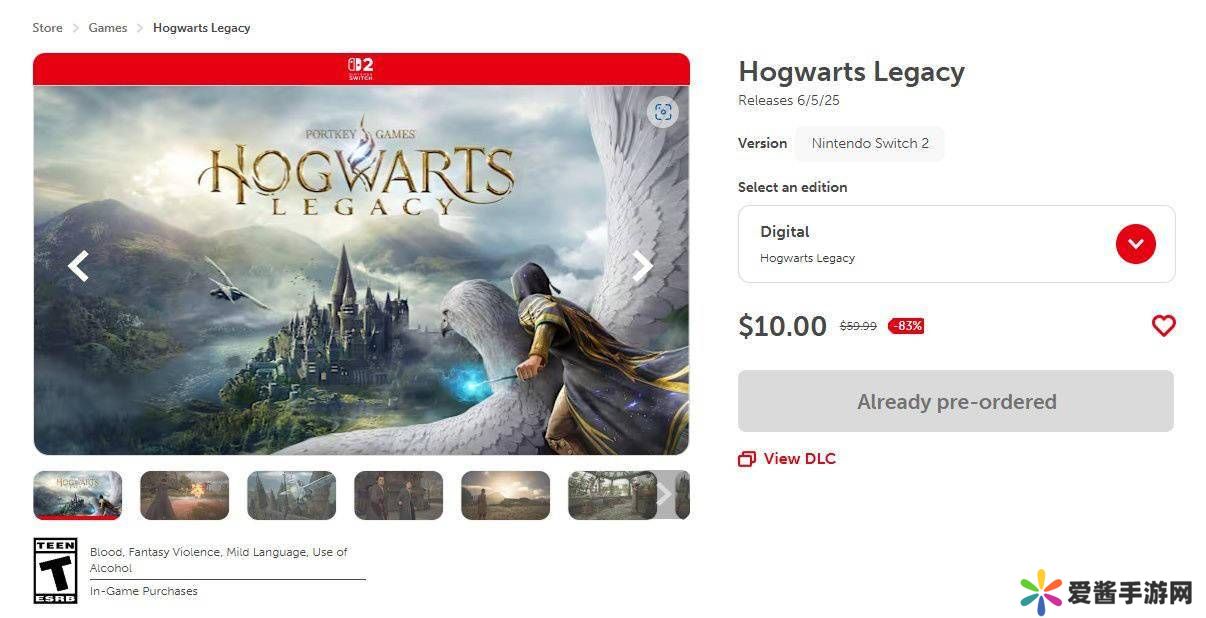
Task: Select the second screenshot thumbnail
Action: pos(184,495)
